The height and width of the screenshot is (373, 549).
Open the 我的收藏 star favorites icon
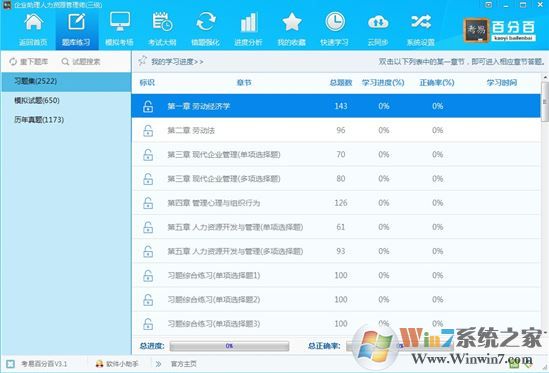click(292, 30)
